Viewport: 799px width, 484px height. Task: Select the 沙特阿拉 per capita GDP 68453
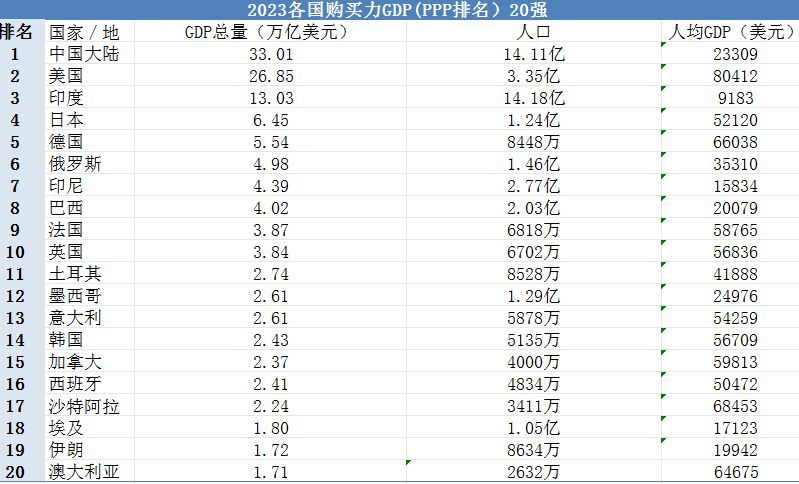tap(730, 406)
